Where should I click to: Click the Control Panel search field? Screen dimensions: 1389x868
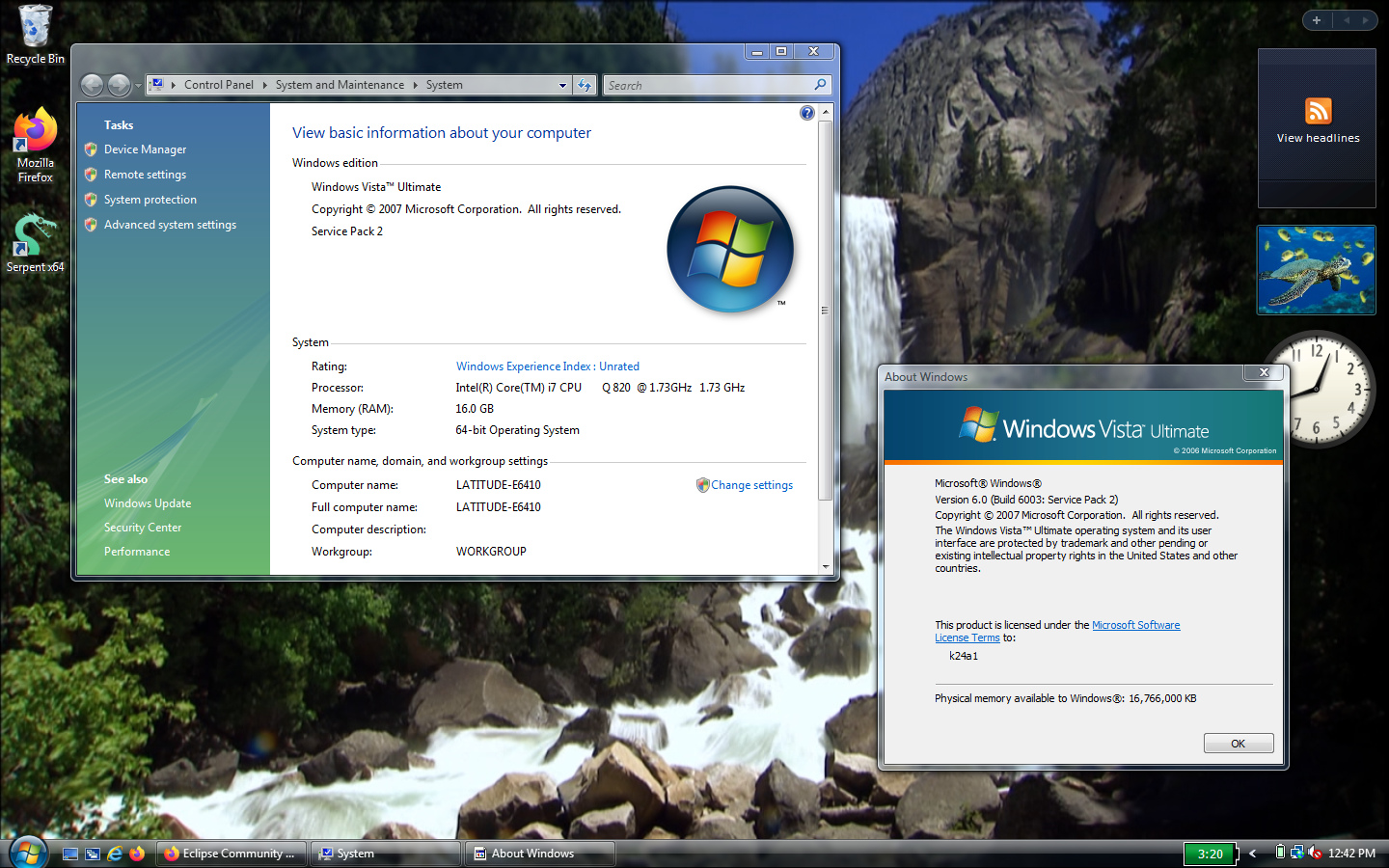[x=707, y=86]
